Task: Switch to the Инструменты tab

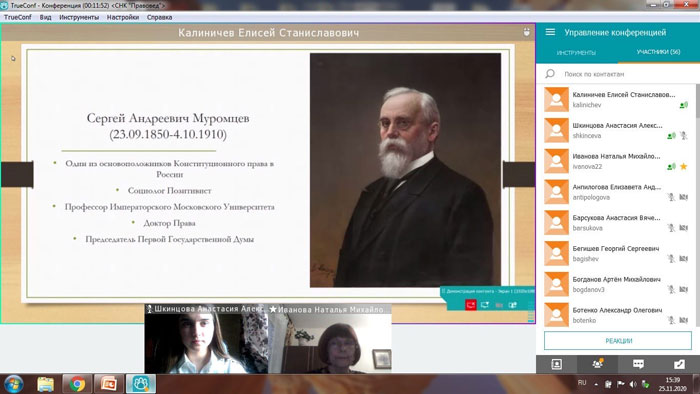Action: point(576,53)
